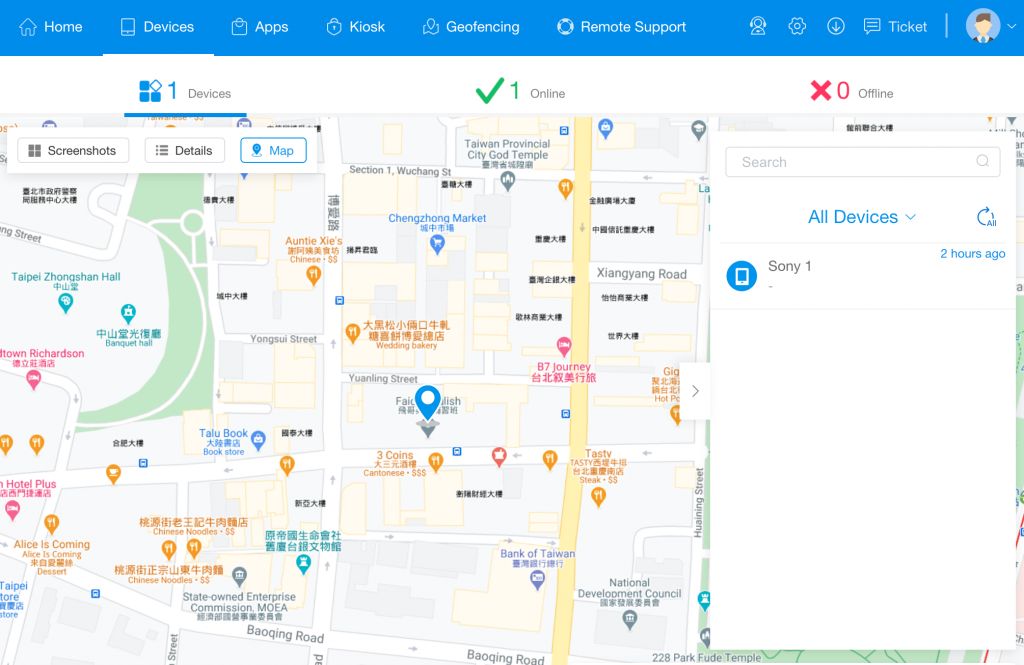The width and height of the screenshot is (1024, 665).
Task: Click Taipei Zhongshan Hall marker
Action: click(x=65, y=302)
